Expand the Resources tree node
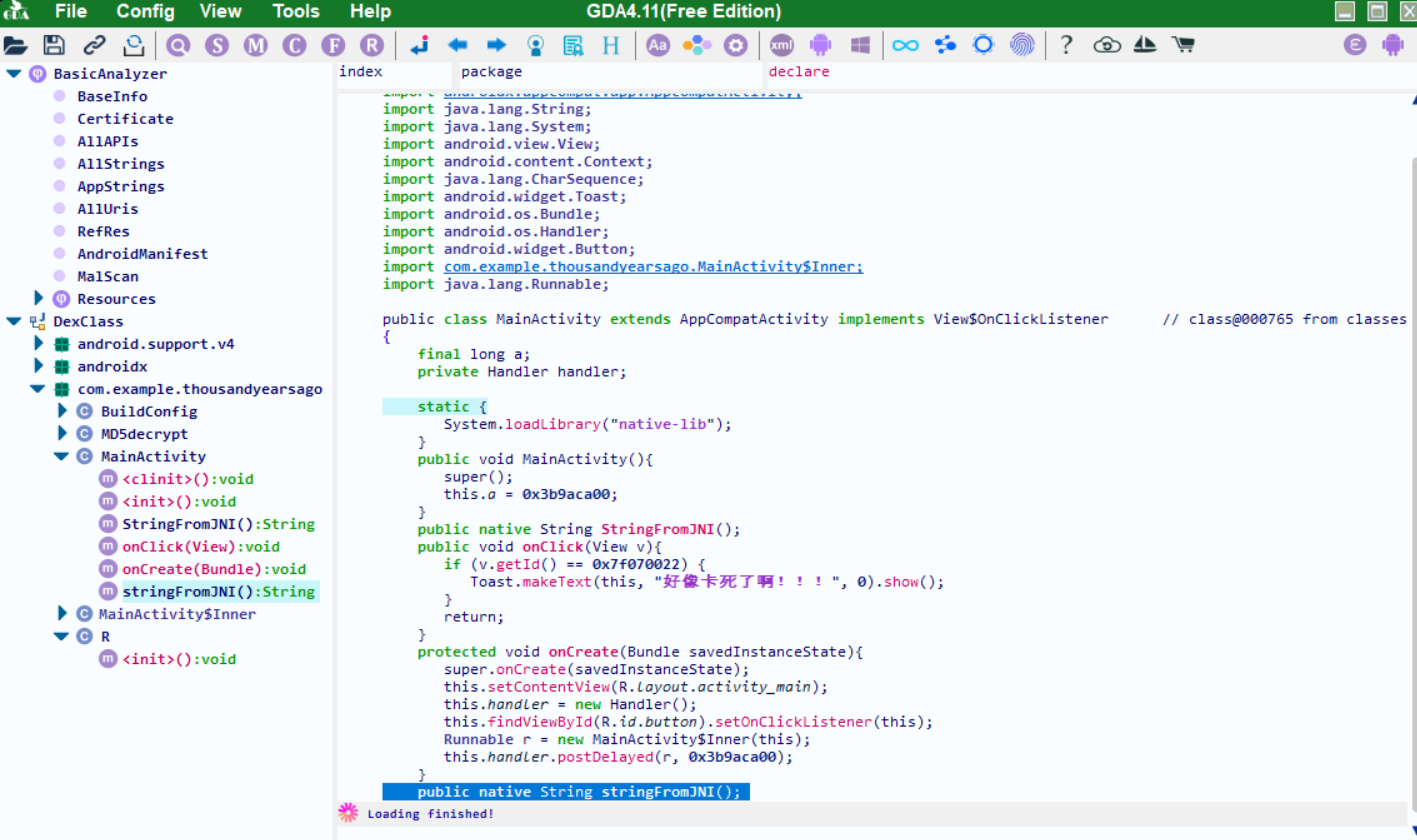Screen dimensions: 1417x840 [39, 298]
